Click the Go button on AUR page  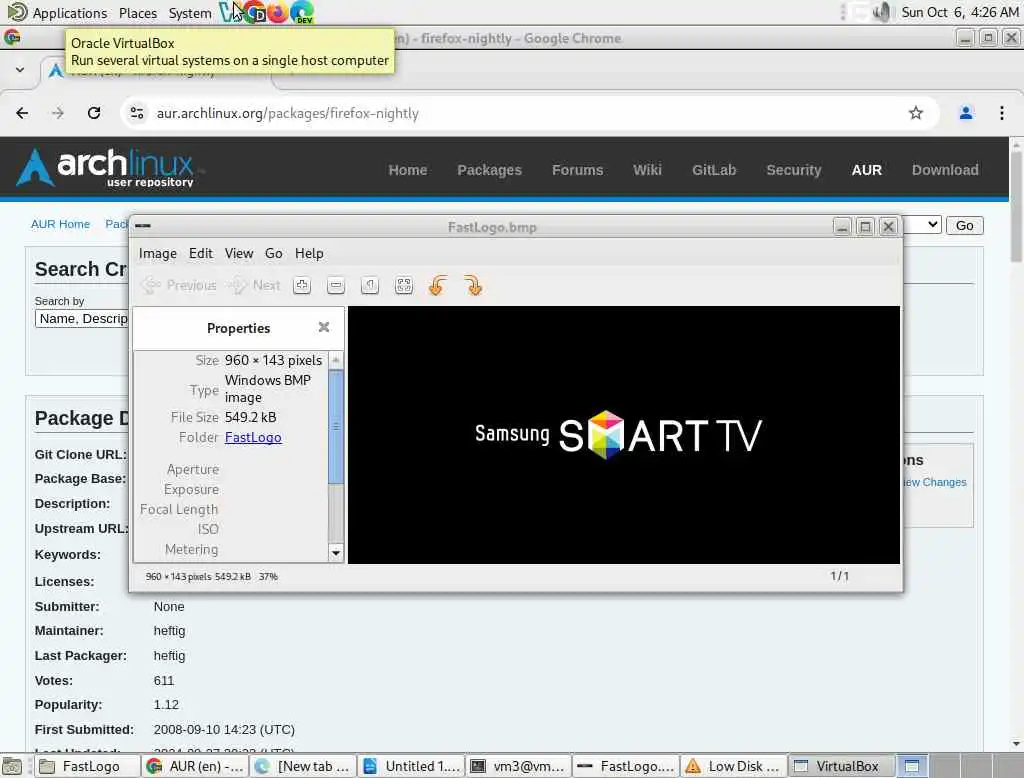tap(965, 225)
